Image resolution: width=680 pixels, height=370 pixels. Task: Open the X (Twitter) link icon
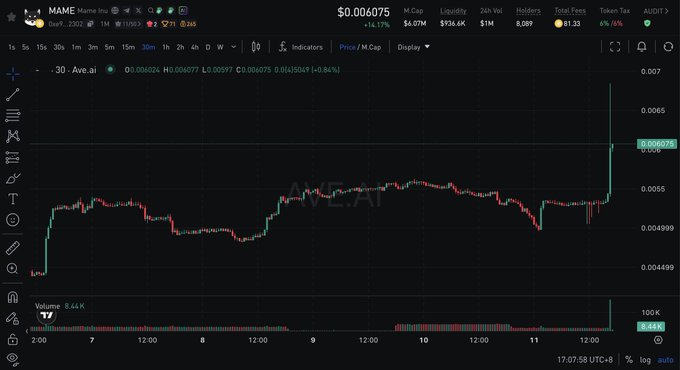coord(138,10)
